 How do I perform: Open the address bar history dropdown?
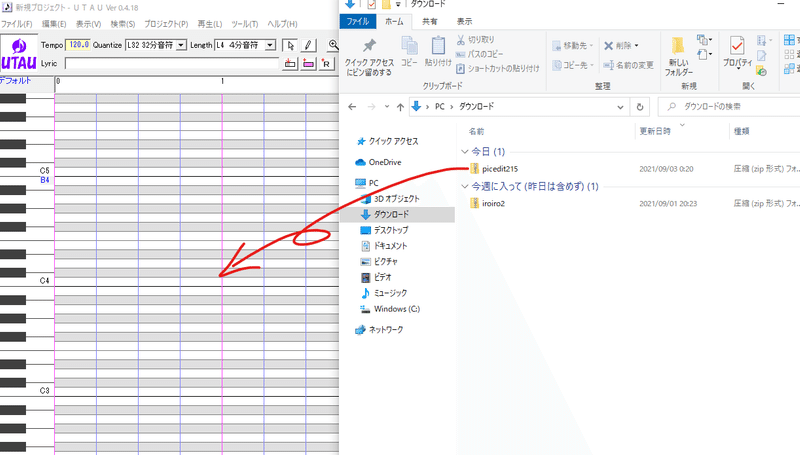coord(620,107)
